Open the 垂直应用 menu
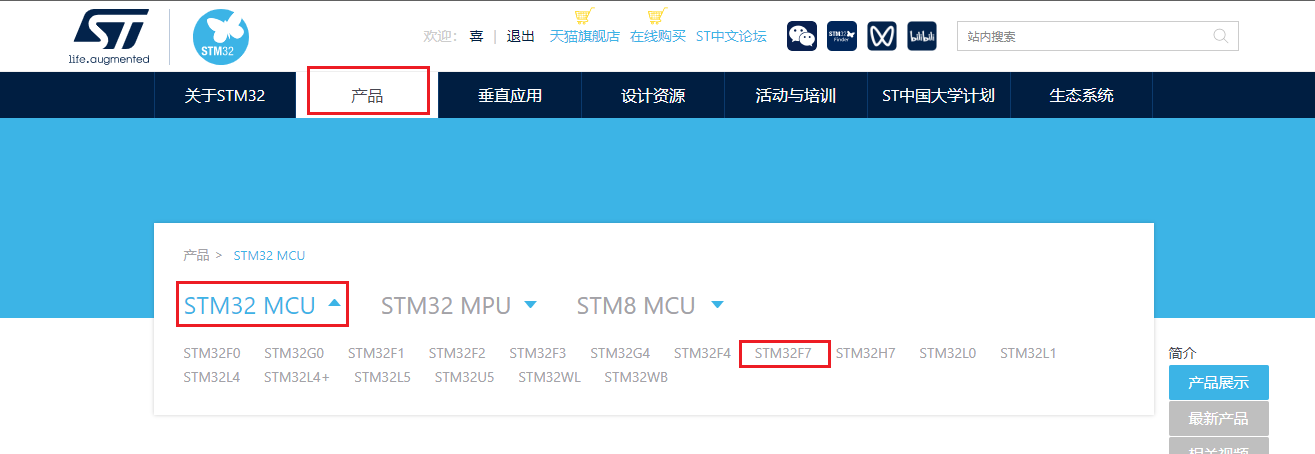Image resolution: width=1315 pixels, height=454 pixels. coord(510,96)
